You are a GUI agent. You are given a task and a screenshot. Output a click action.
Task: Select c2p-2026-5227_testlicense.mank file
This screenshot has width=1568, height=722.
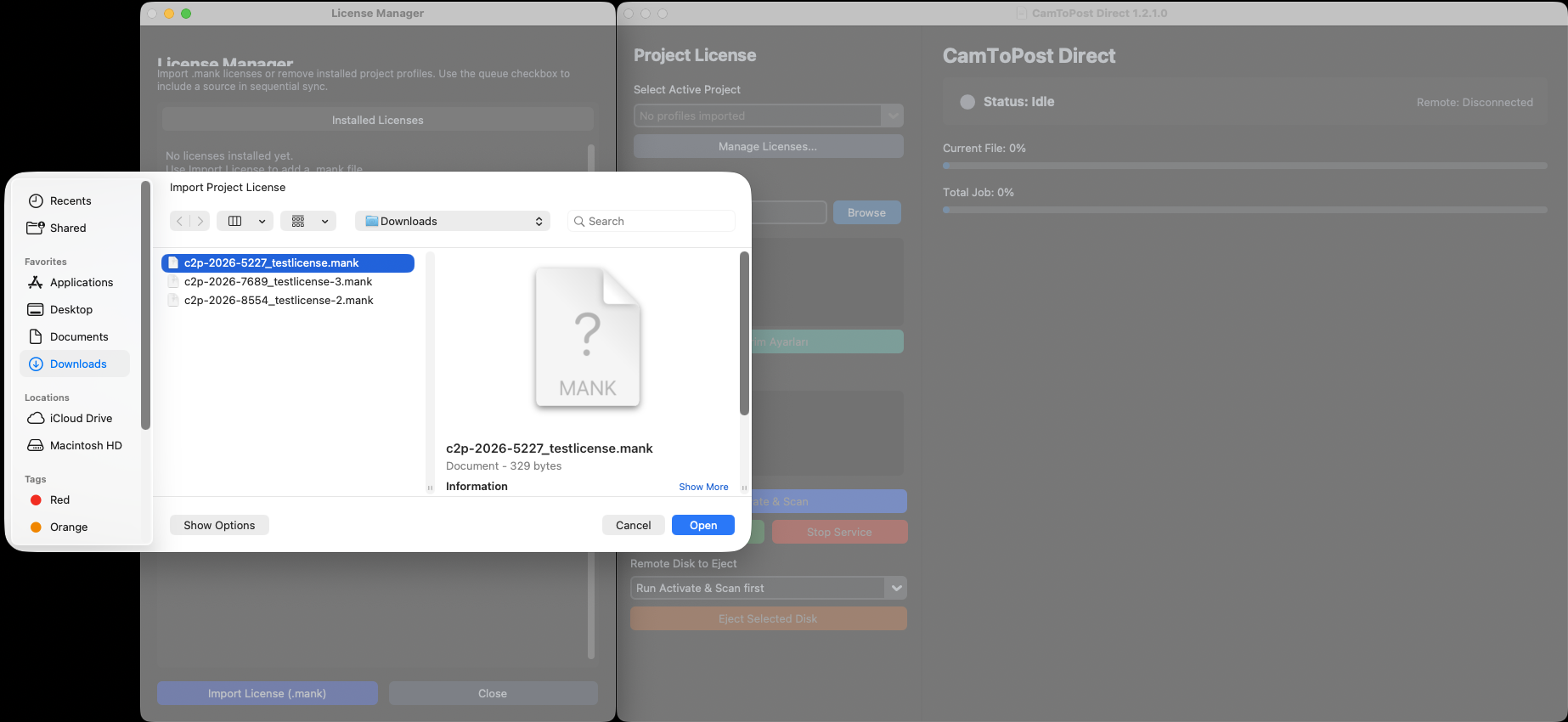(x=288, y=262)
